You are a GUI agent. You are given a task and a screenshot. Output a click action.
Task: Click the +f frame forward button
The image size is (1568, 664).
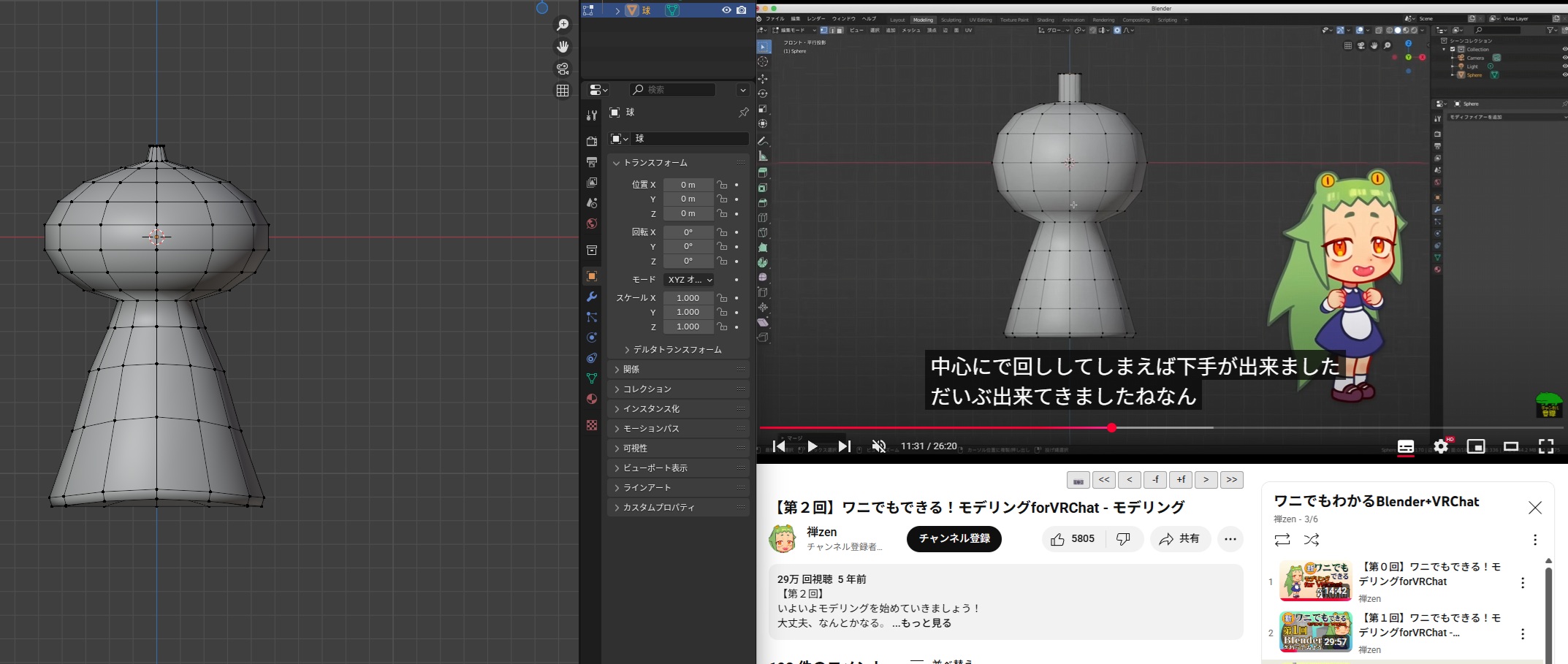(x=1181, y=480)
